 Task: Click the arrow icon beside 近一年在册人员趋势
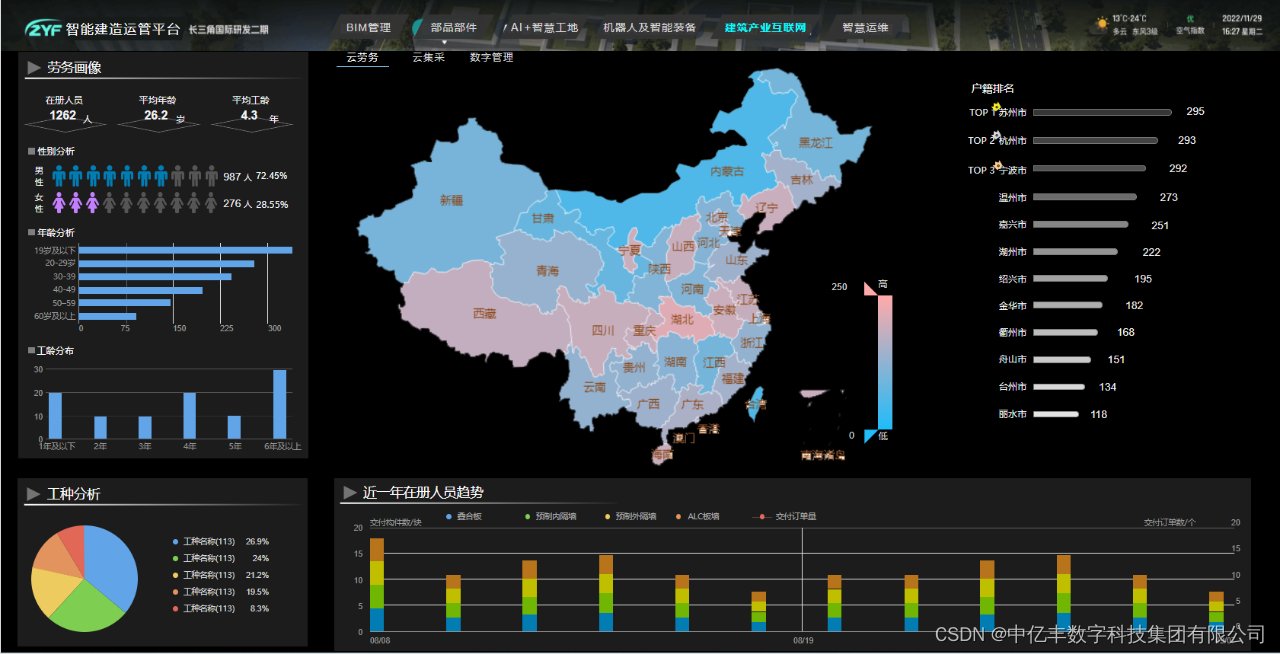(x=348, y=491)
